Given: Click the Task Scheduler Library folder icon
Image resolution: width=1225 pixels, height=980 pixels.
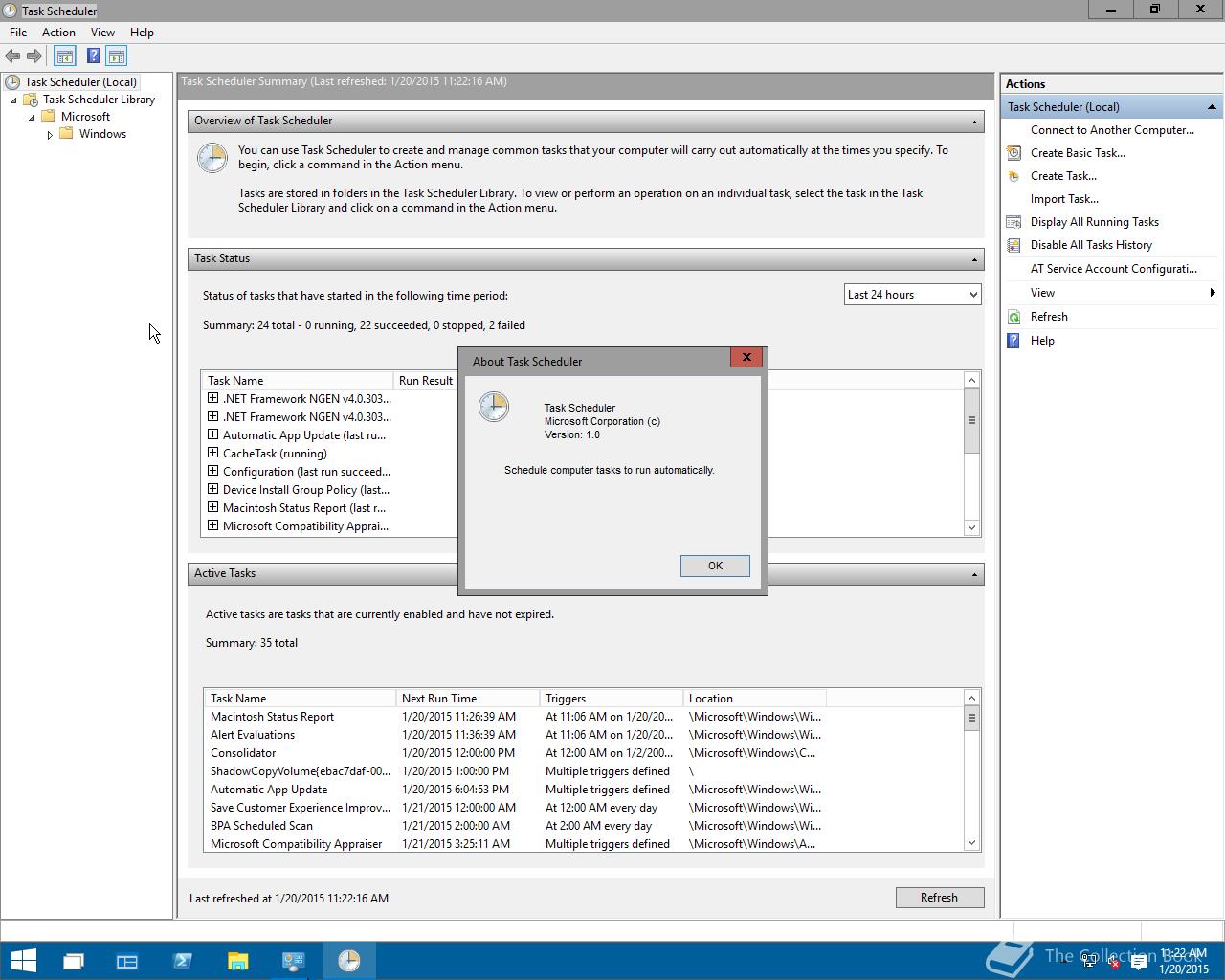Looking at the screenshot, I should [31, 100].
